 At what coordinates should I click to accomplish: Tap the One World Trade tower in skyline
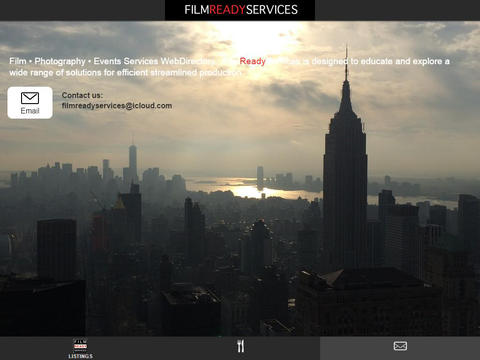point(133,162)
